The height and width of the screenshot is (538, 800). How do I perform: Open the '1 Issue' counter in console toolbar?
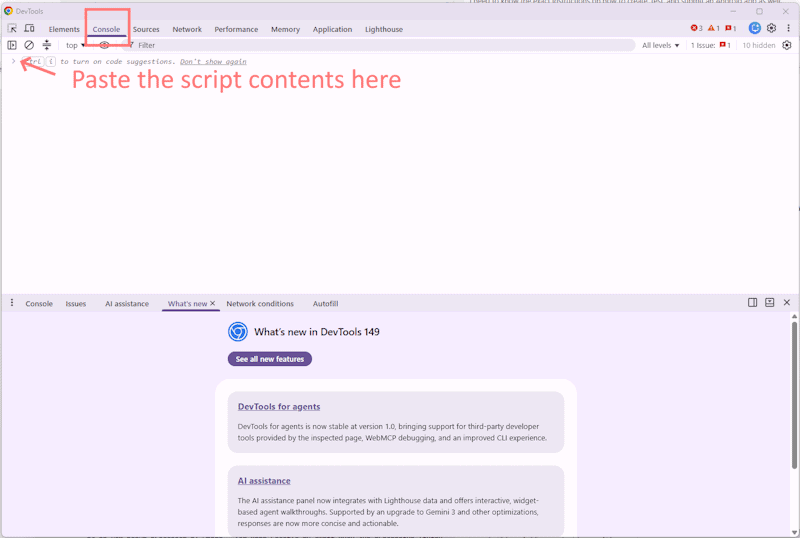tap(711, 45)
